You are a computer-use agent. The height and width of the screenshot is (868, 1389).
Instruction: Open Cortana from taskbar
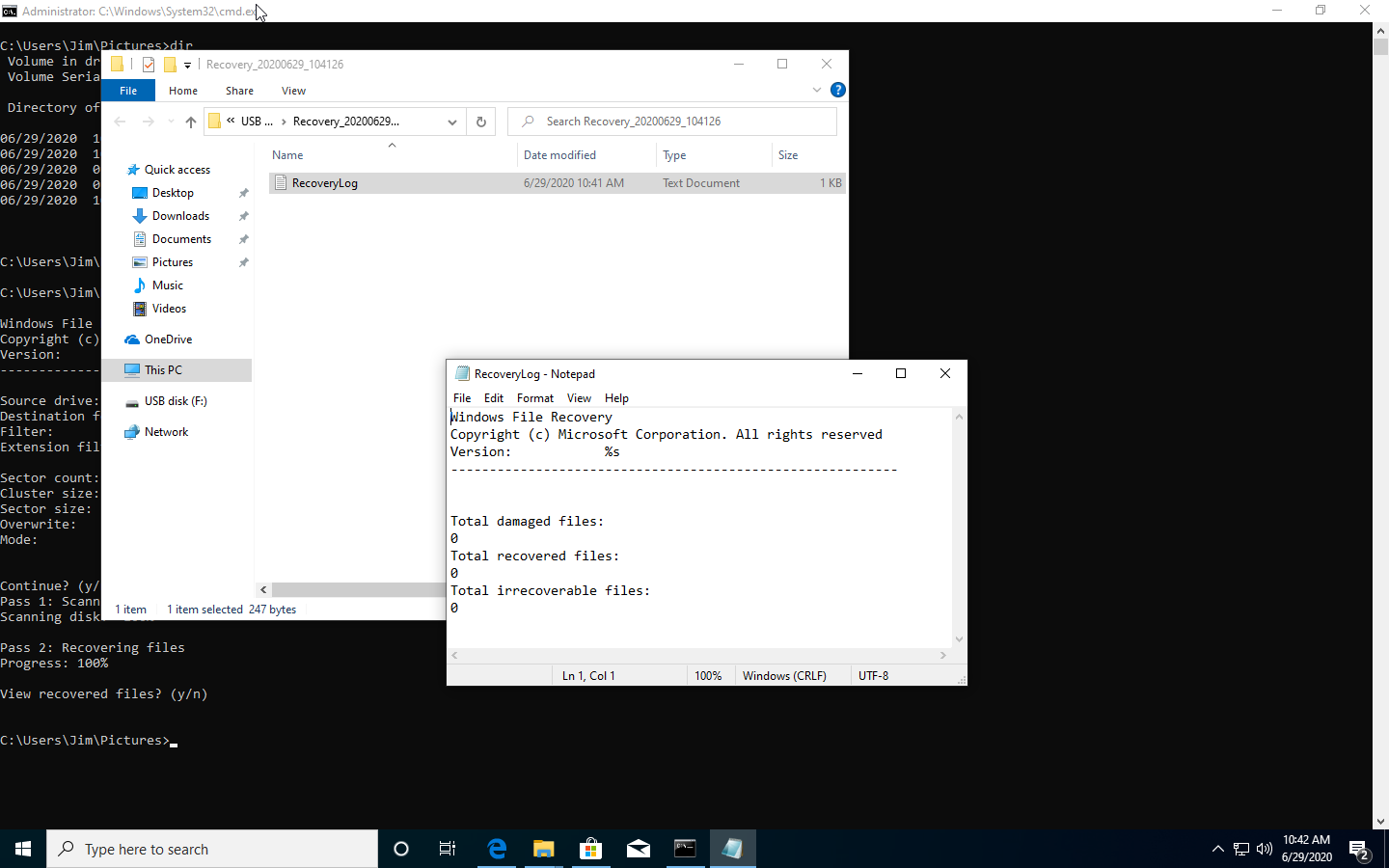[x=401, y=849]
